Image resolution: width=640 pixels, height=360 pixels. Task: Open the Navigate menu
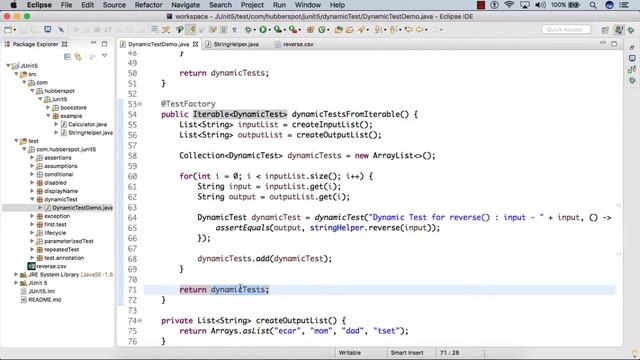click(x=185, y=5)
